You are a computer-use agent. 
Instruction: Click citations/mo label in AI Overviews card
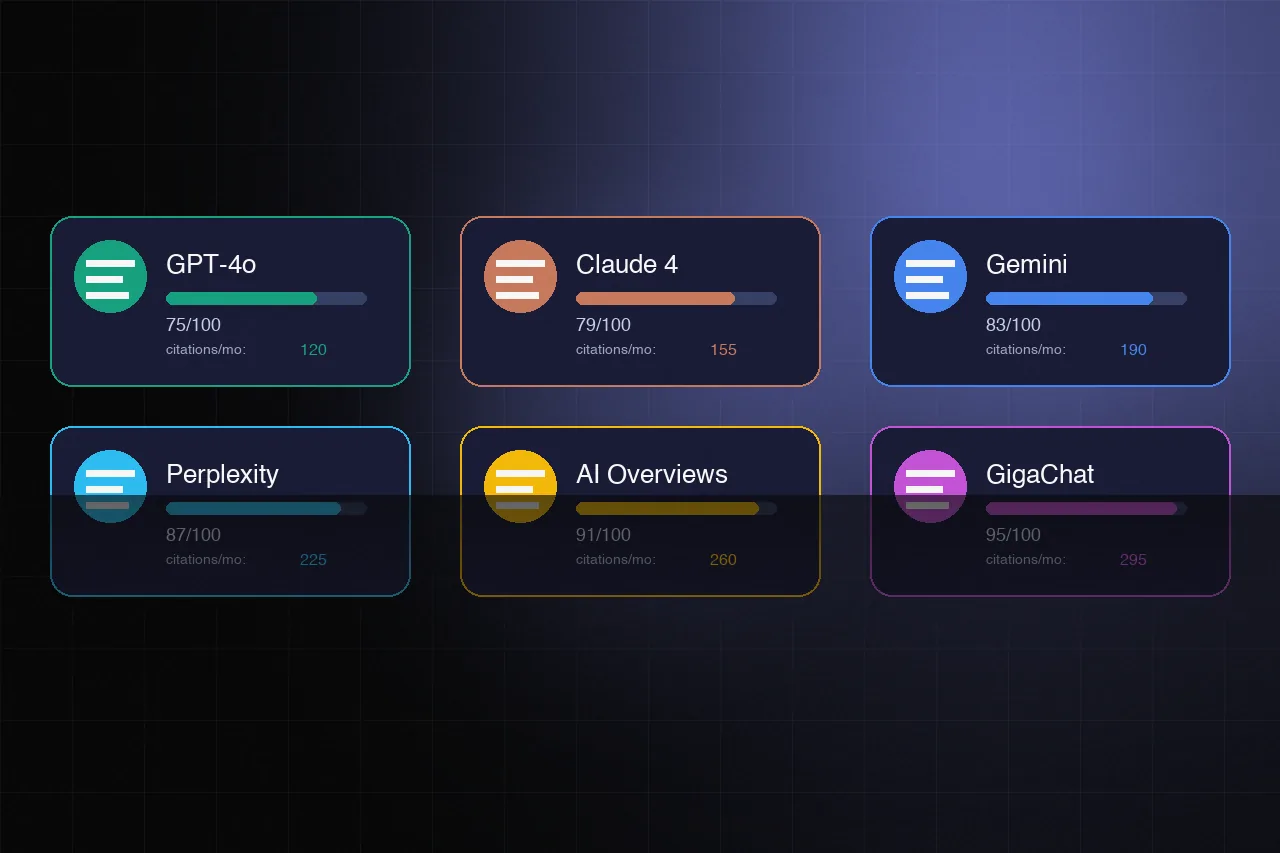(x=616, y=560)
